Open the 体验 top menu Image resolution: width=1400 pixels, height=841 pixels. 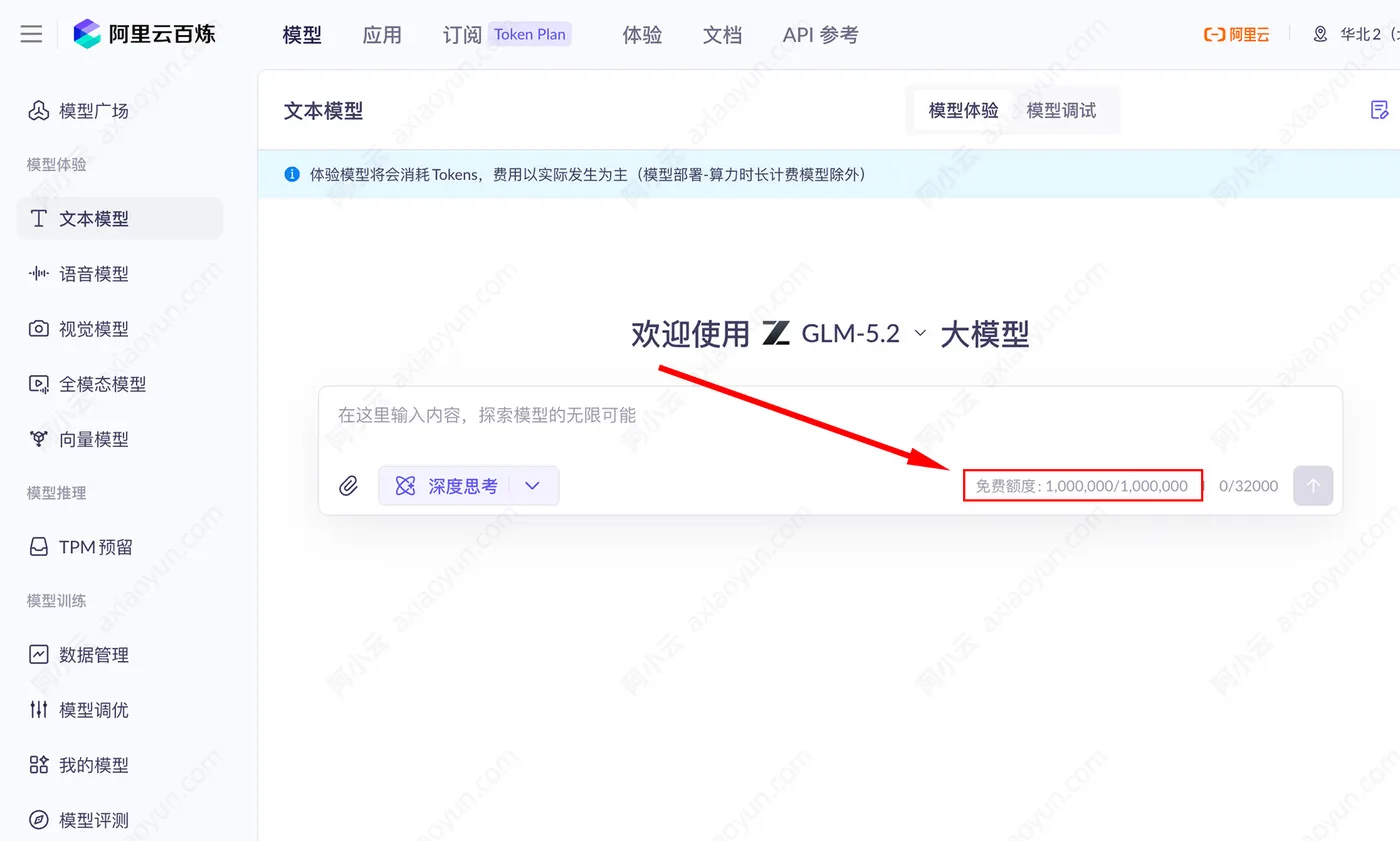point(642,35)
